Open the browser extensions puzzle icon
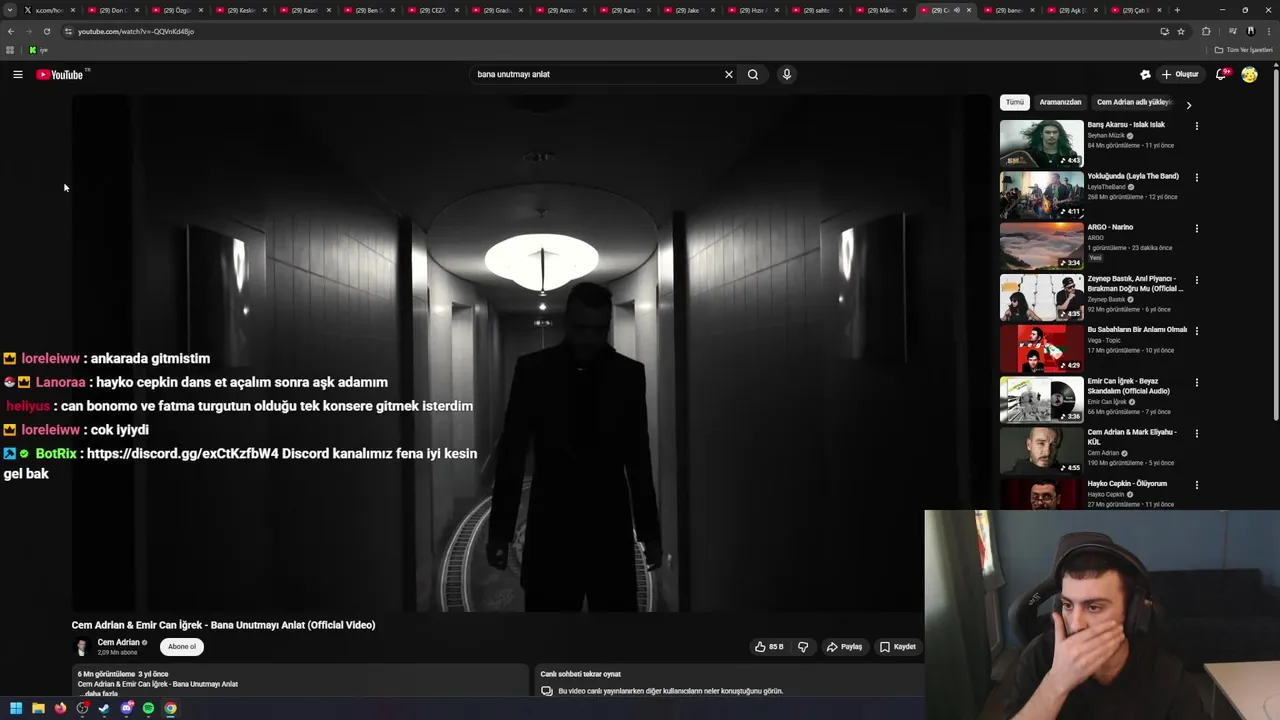This screenshot has width=1280, height=720. [1206, 31]
